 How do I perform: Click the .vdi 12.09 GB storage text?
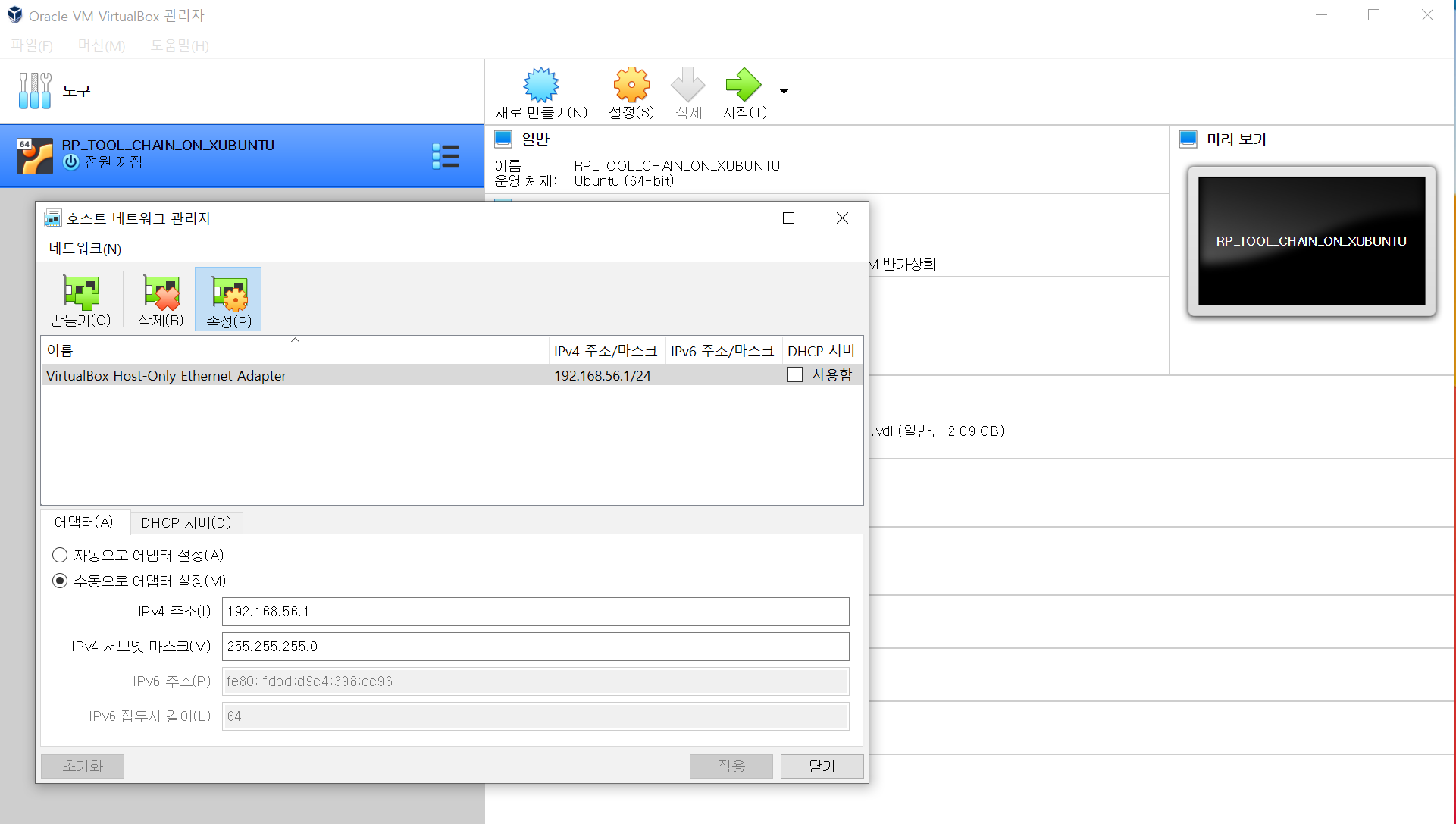tap(938, 431)
